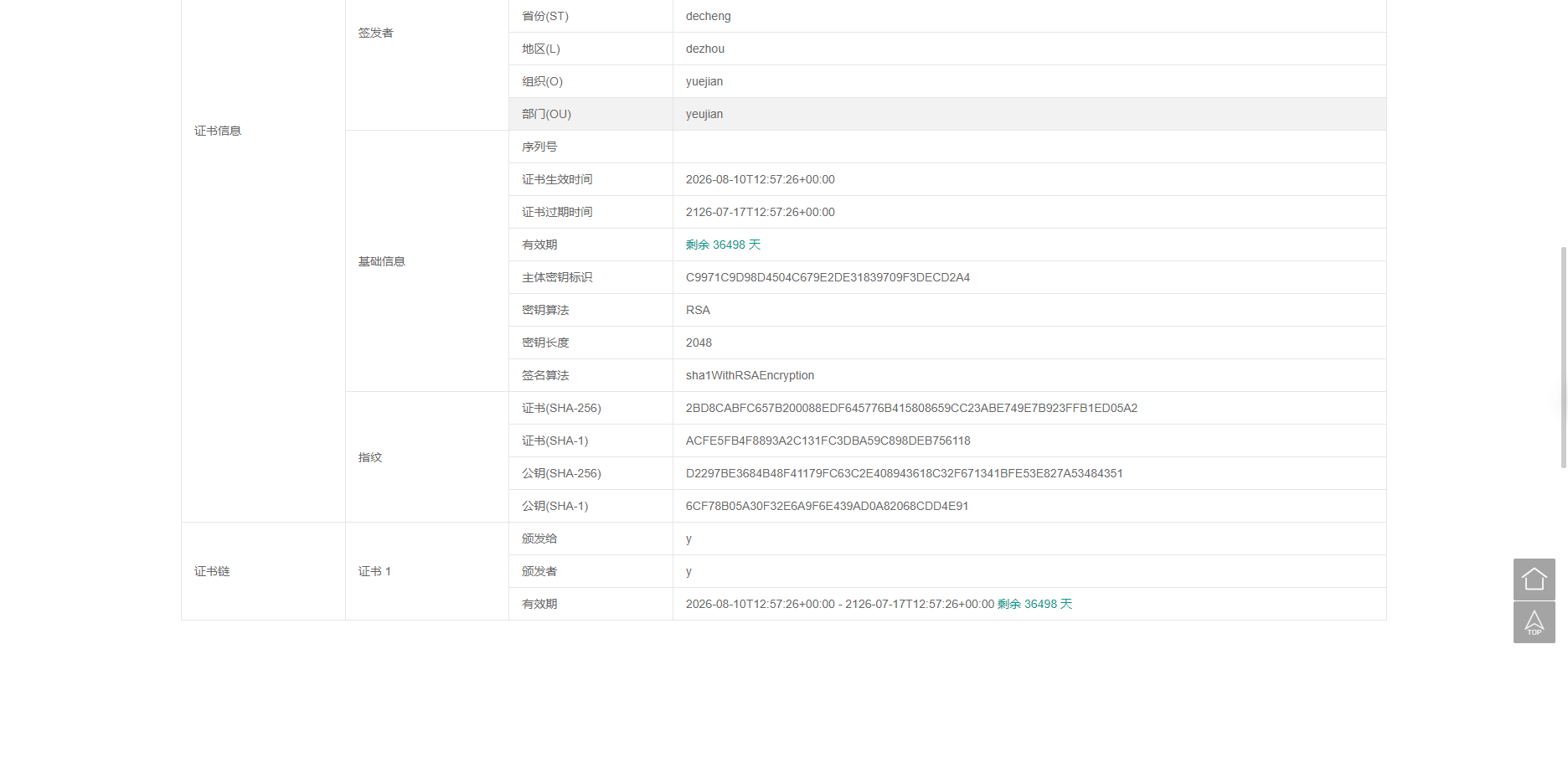This screenshot has width=1568, height=778.
Task: Click the 证书(SHA-256) label
Action: pos(561,408)
